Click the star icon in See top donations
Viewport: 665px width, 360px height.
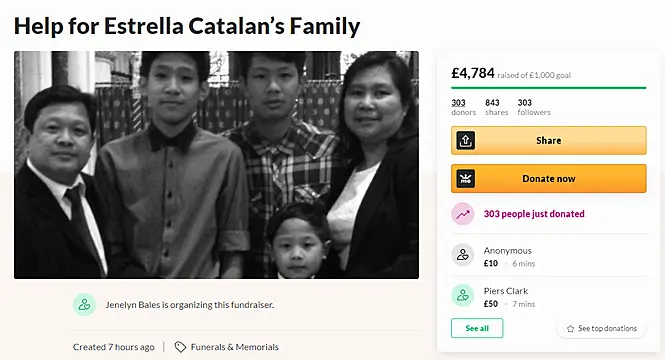(570, 329)
